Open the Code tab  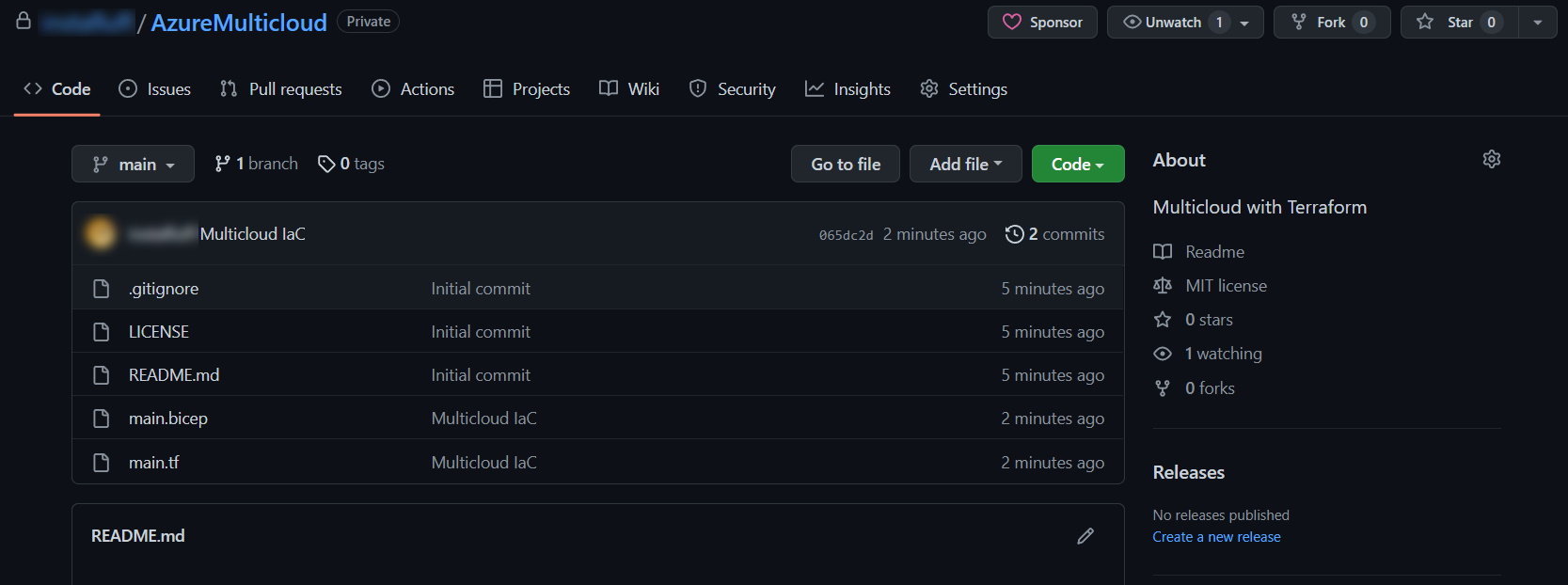(x=56, y=88)
